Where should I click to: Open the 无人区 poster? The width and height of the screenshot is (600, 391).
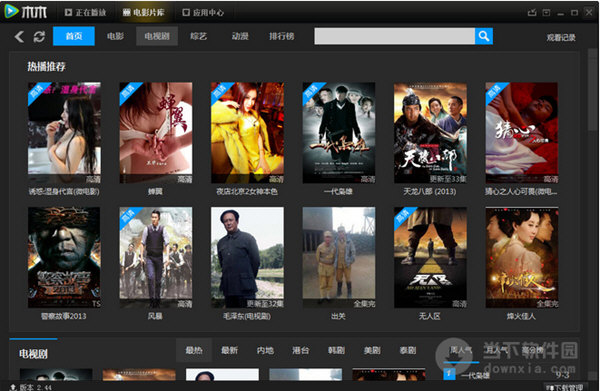tap(430, 257)
